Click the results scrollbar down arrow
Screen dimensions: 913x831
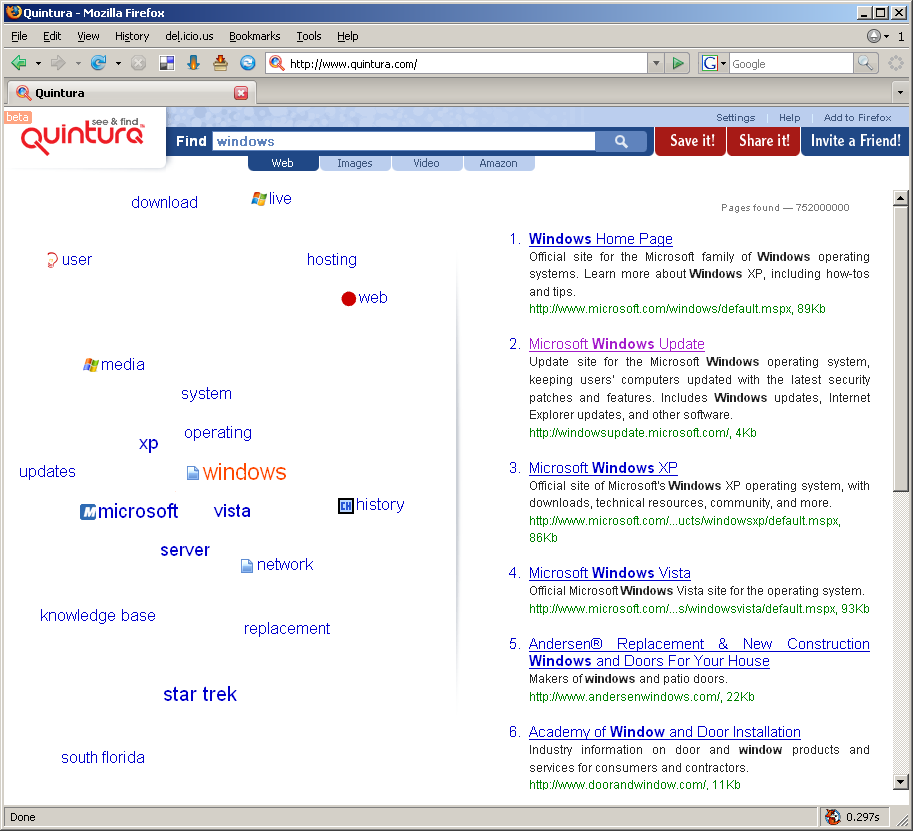(x=900, y=782)
